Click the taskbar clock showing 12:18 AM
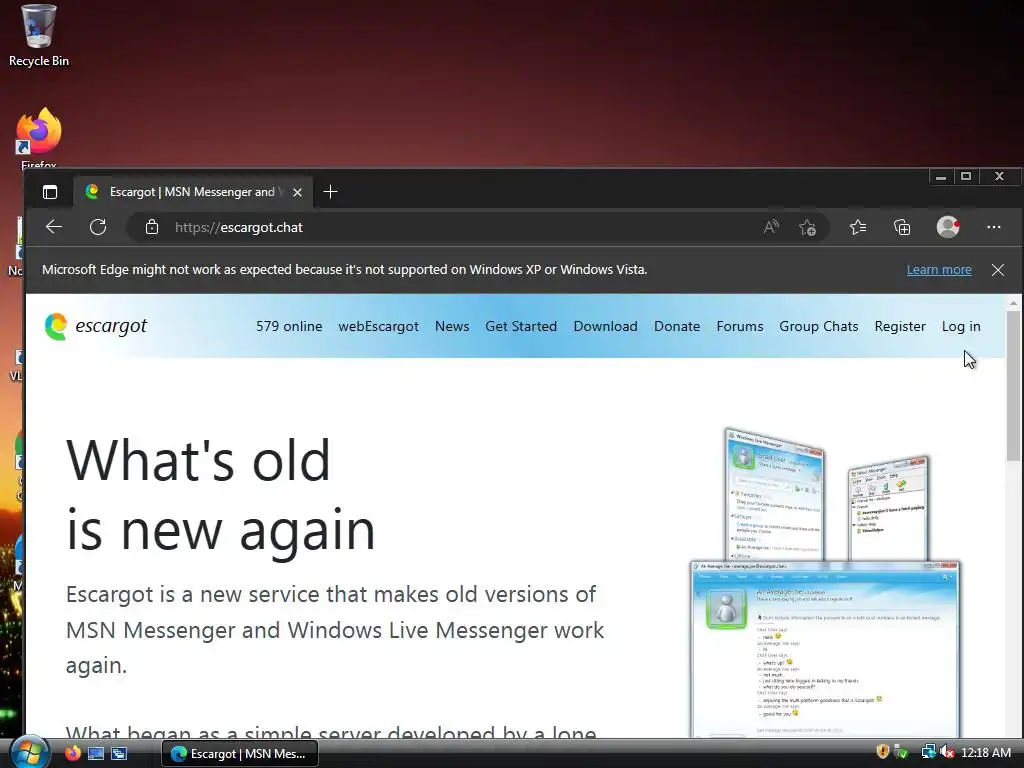 [985, 752]
